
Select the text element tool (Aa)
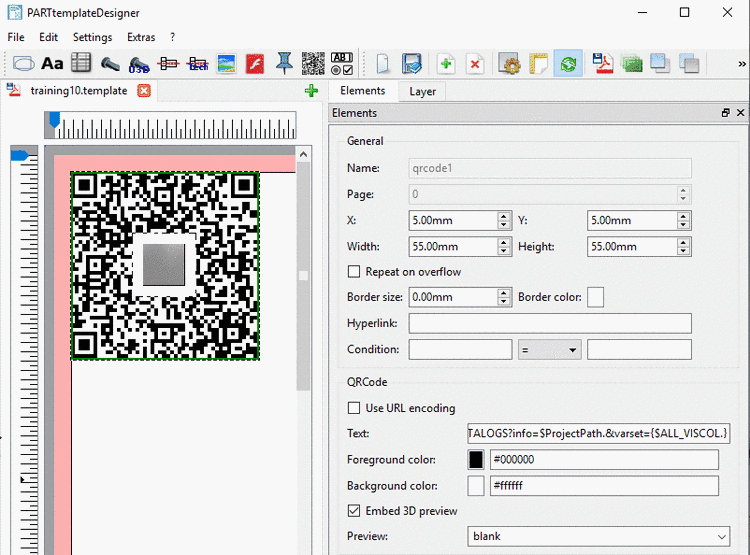pos(52,64)
